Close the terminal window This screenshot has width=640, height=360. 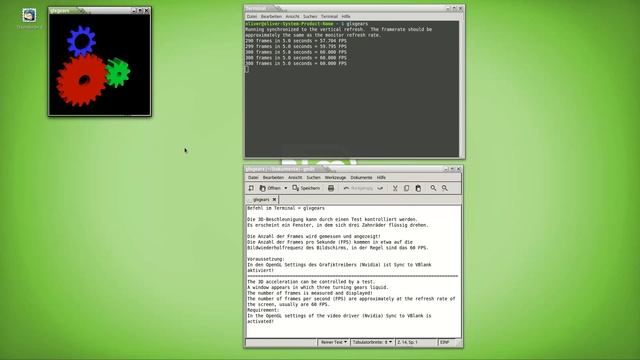click(x=460, y=9)
